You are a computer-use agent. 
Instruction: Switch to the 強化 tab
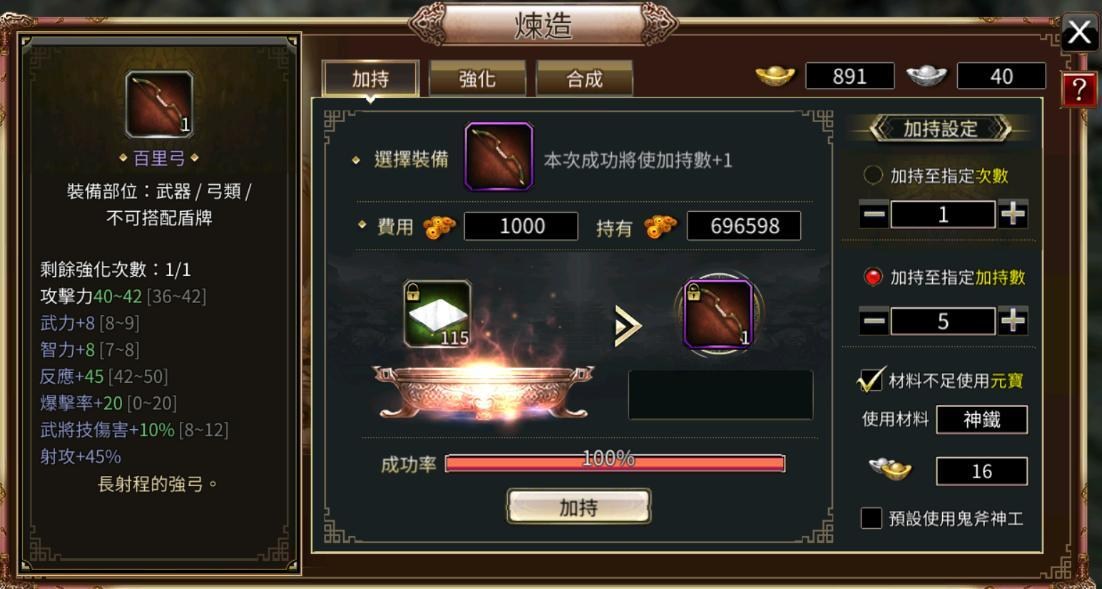(477, 78)
